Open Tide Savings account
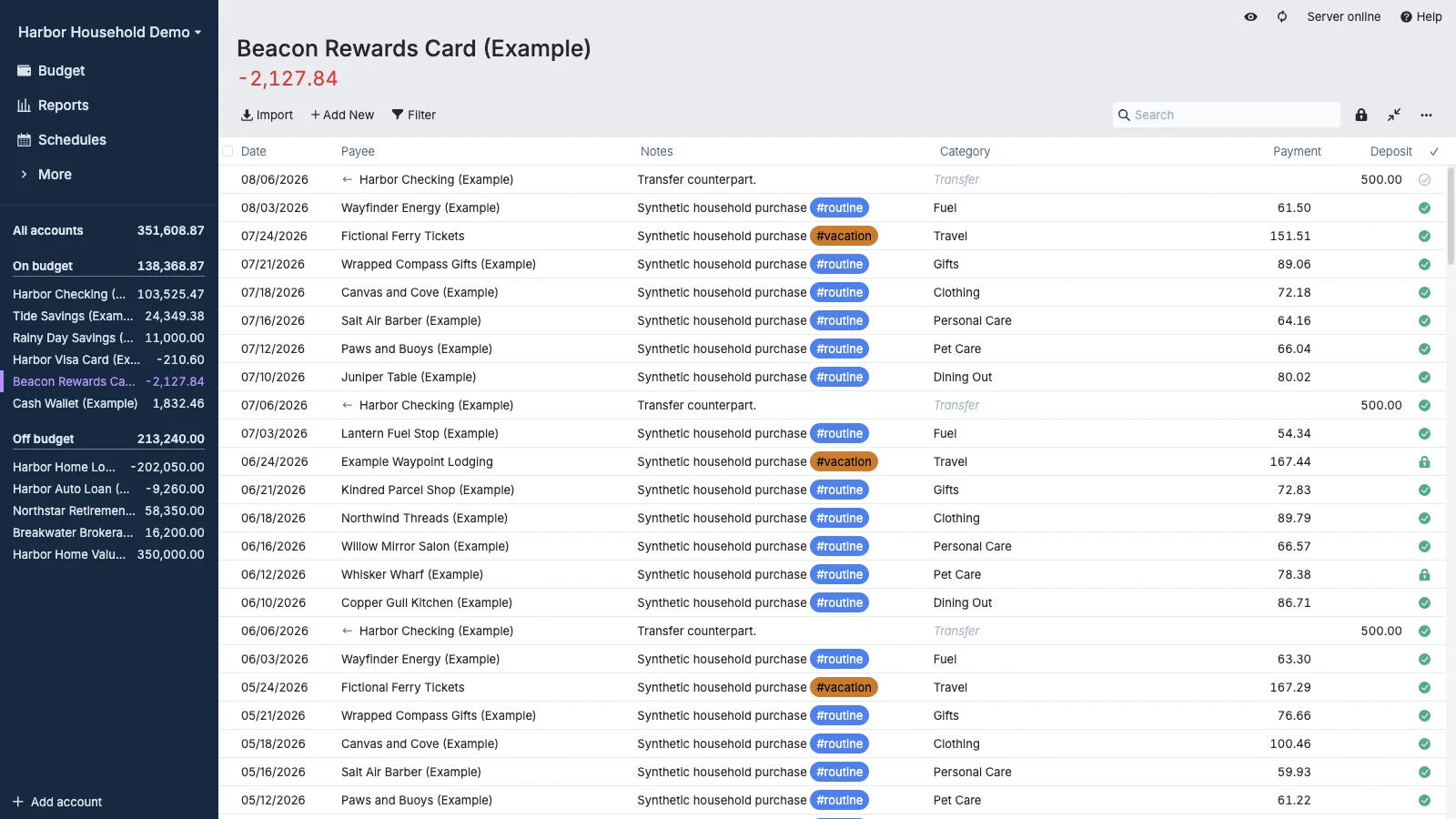This screenshot has width=1456, height=819. (x=109, y=316)
